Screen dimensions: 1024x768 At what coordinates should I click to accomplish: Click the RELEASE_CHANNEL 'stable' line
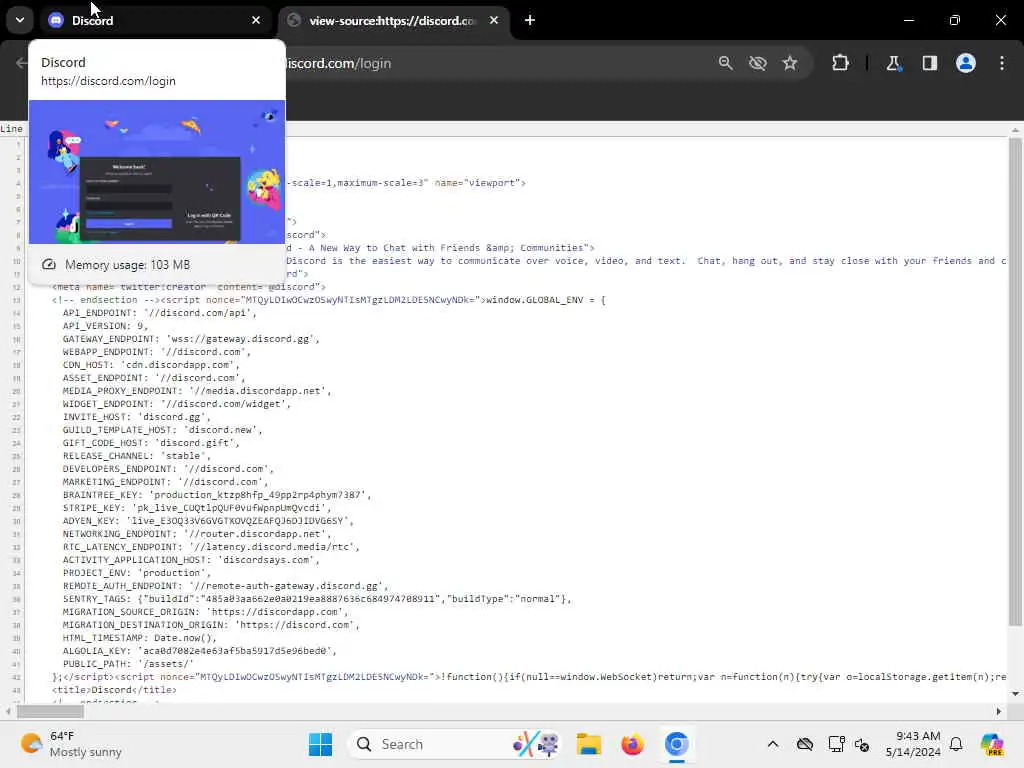point(136,456)
